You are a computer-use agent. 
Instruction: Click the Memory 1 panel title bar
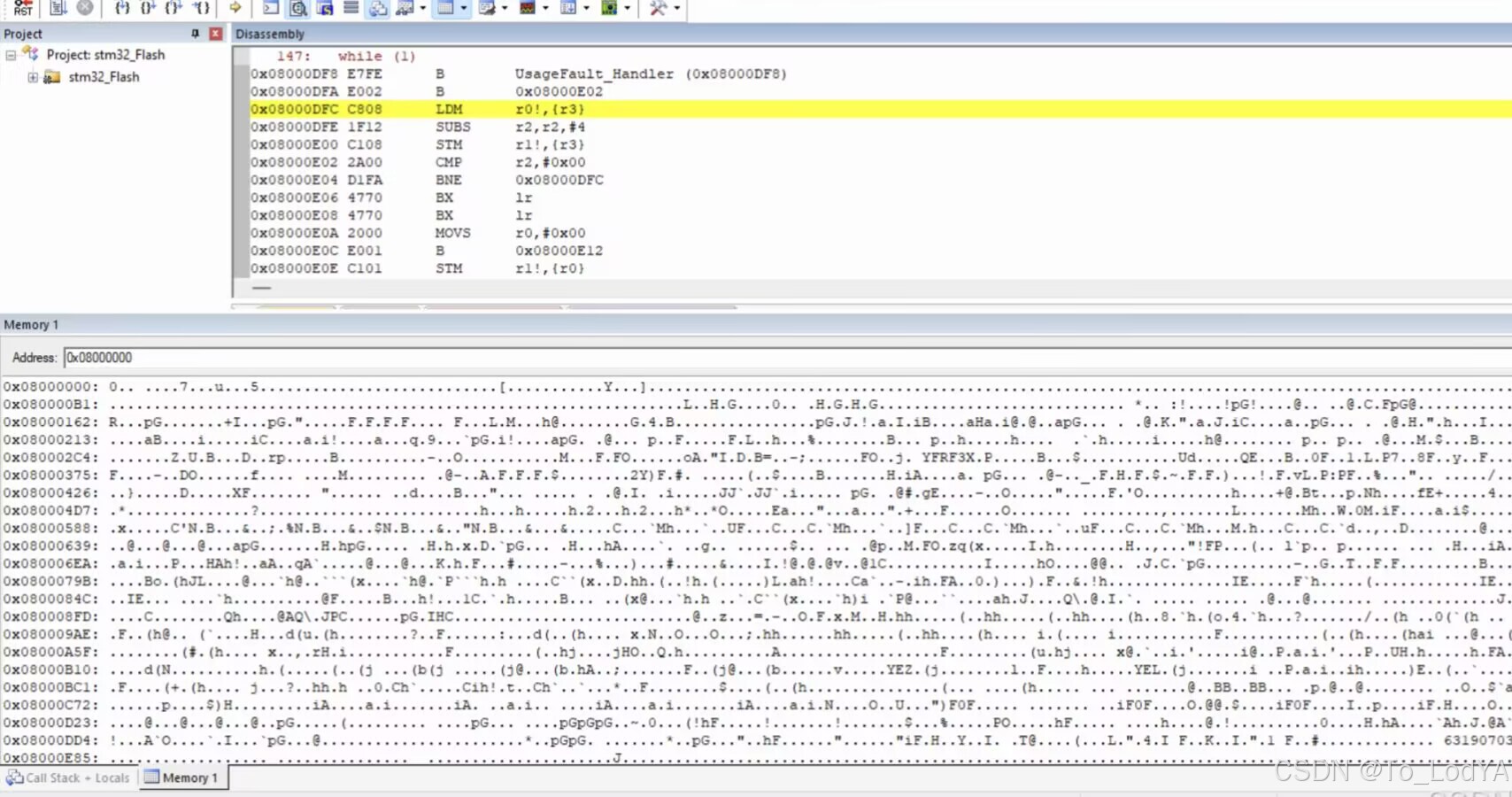756,325
